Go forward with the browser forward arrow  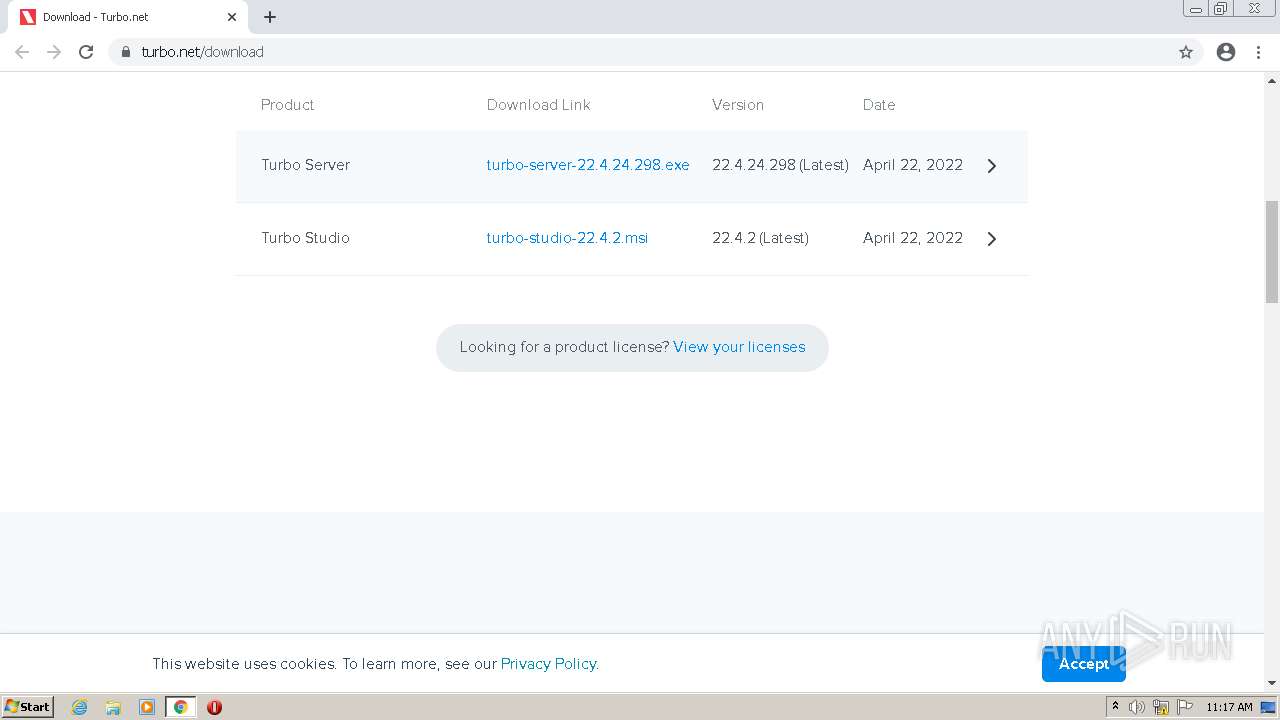(54, 52)
